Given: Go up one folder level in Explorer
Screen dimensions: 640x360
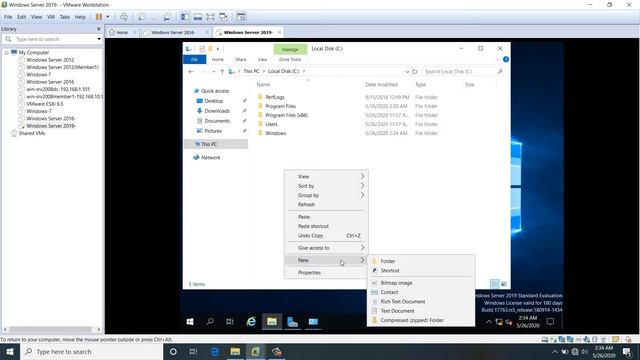Looking at the screenshot, I should coord(222,71).
